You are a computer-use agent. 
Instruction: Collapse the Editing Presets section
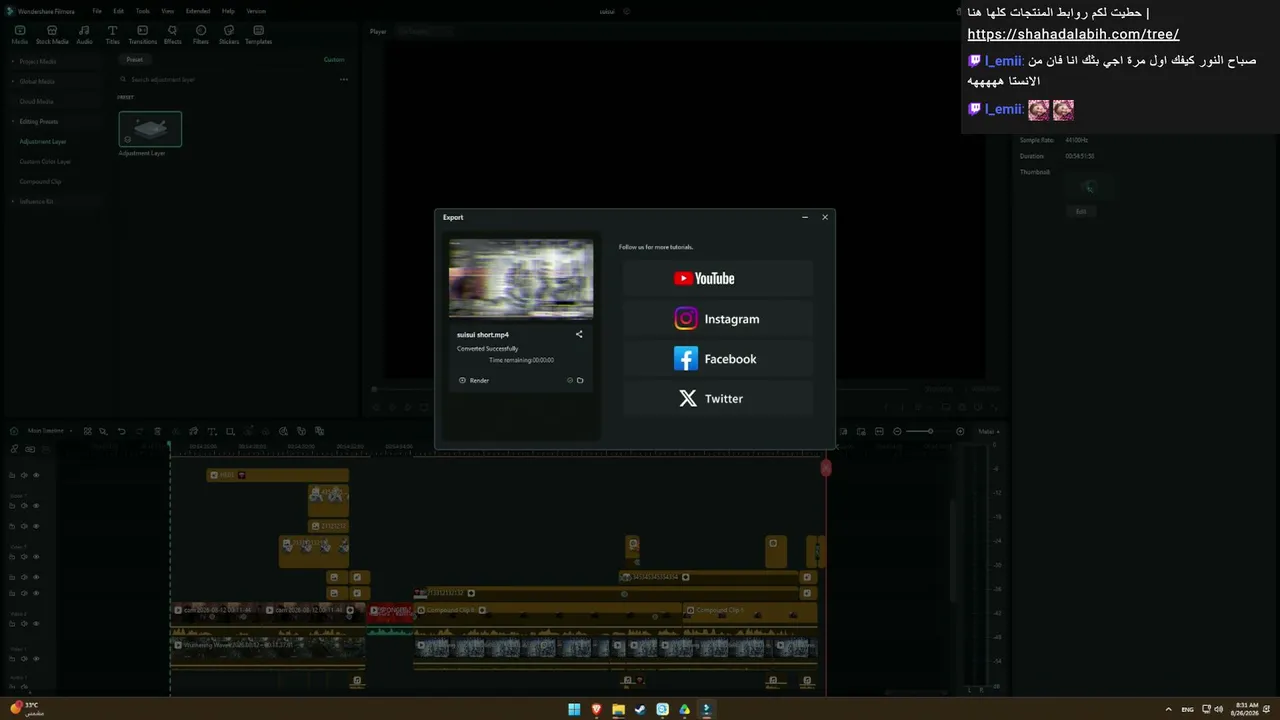tap(13, 121)
